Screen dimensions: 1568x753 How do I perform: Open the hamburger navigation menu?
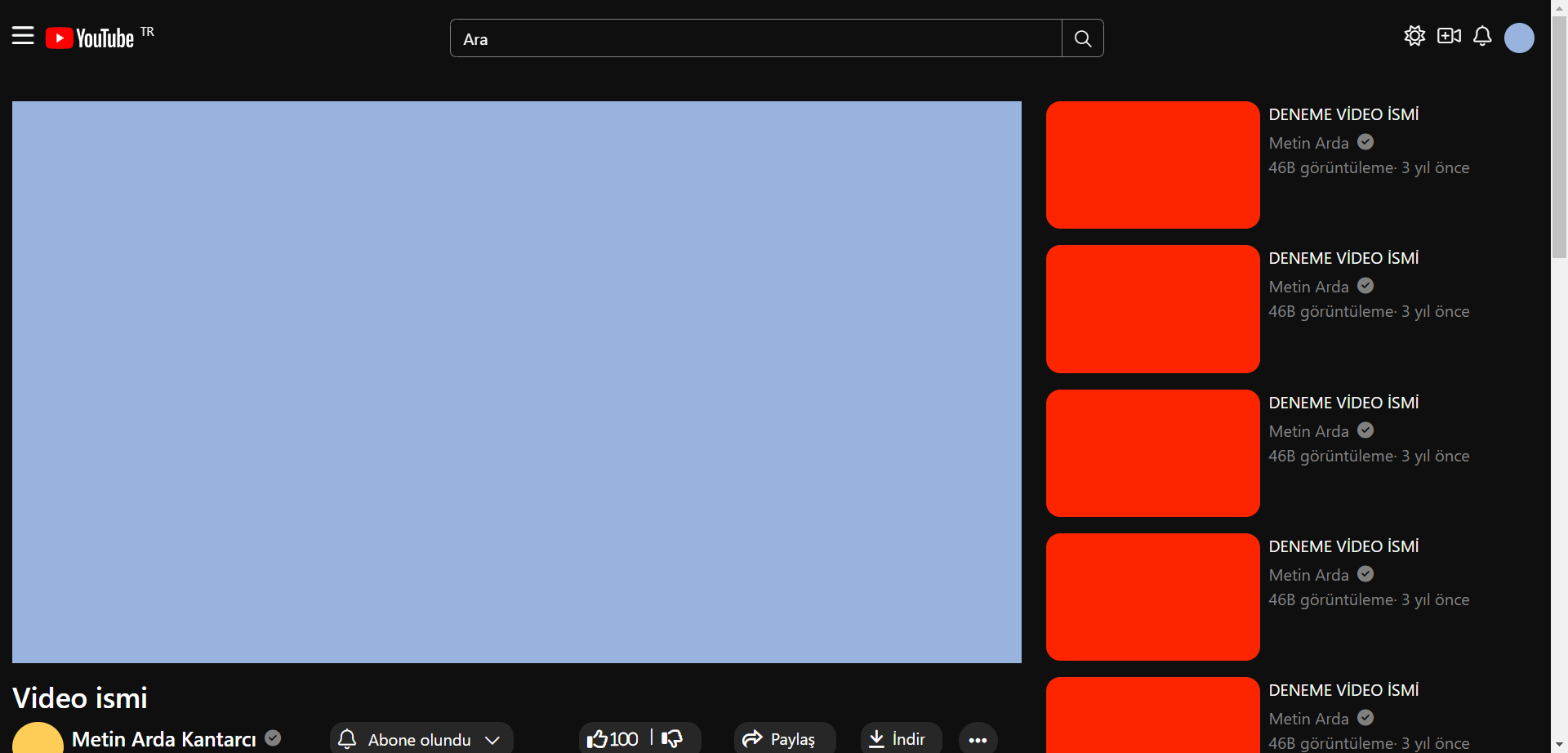22,36
